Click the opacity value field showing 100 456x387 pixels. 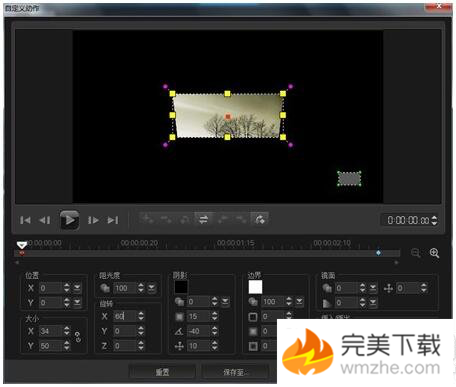pyautogui.click(x=125, y=288)
